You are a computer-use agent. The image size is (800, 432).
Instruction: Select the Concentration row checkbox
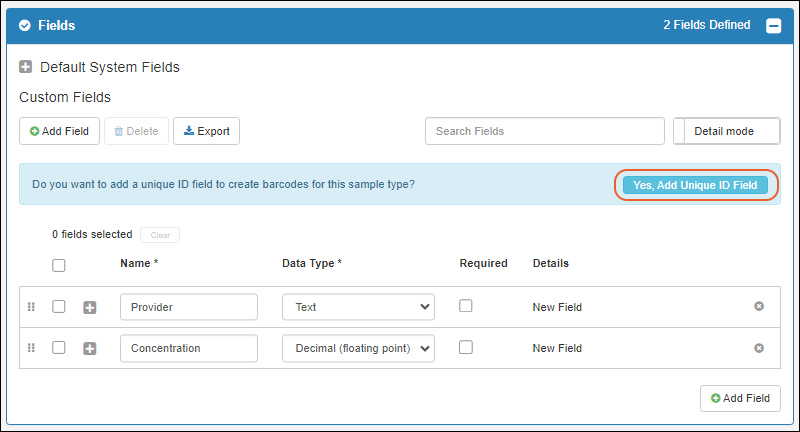pyautogui.click(x=59, y=348)
